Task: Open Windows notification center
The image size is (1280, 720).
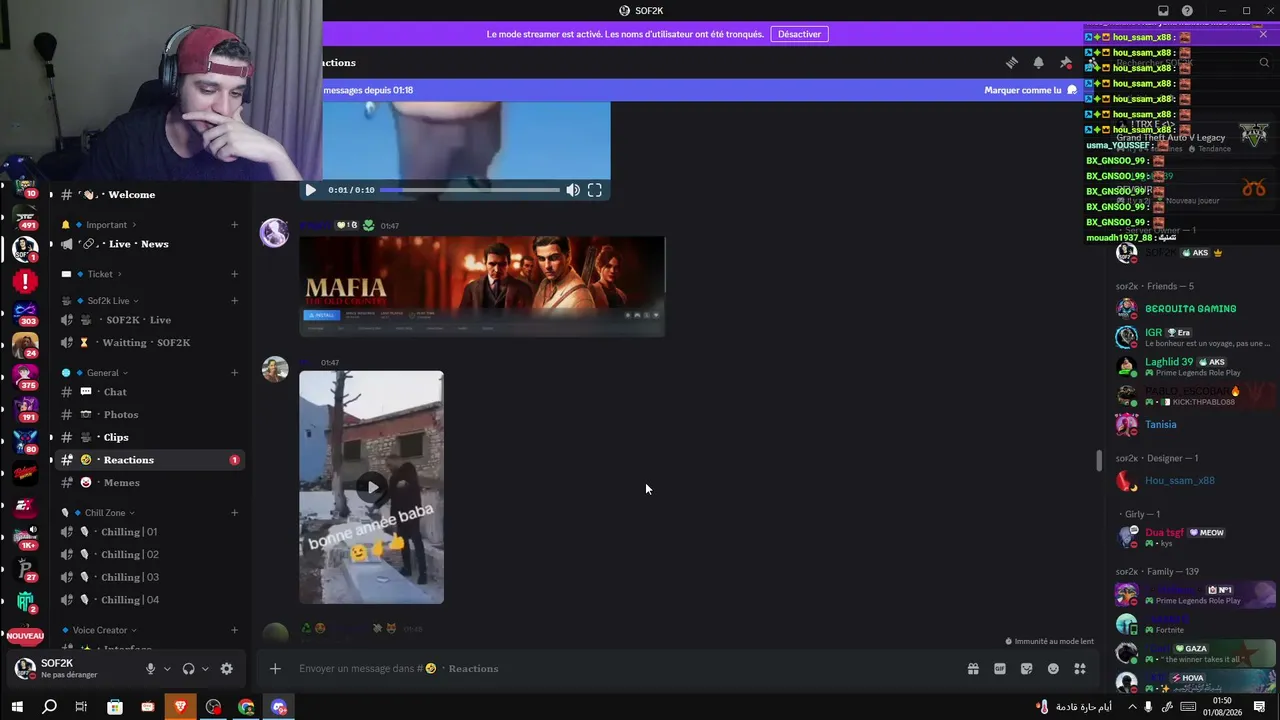Action: (1259, 707)
